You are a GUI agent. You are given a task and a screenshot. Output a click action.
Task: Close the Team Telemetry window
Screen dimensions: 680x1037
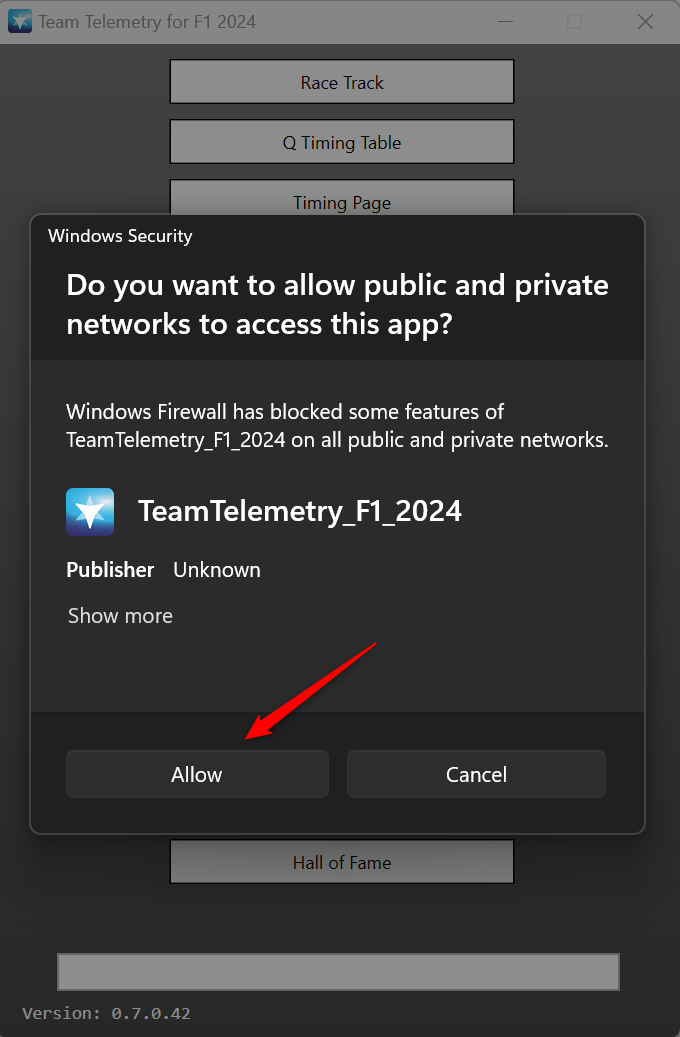pos(645,21)
